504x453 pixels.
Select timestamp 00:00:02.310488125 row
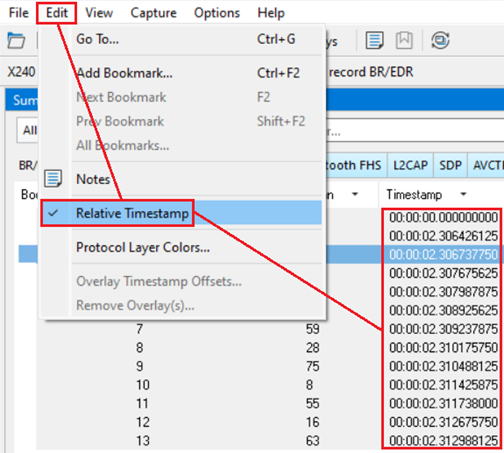click(443, 367)
